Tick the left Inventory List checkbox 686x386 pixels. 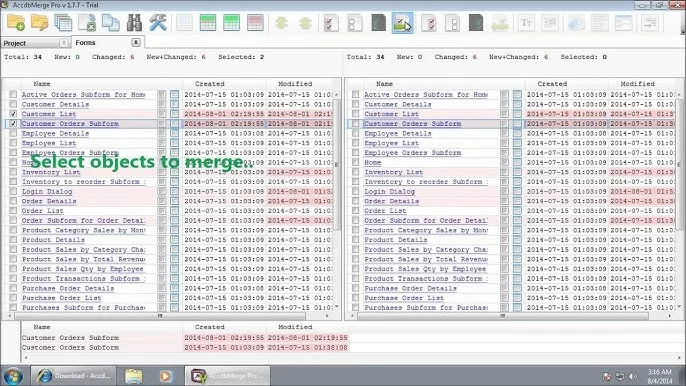pos(13,172)
